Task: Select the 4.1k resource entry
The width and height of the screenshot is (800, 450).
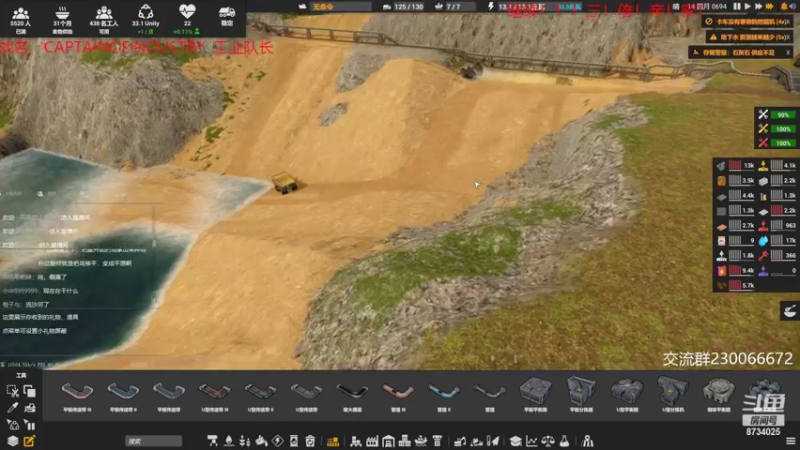Action: point(777,165)
